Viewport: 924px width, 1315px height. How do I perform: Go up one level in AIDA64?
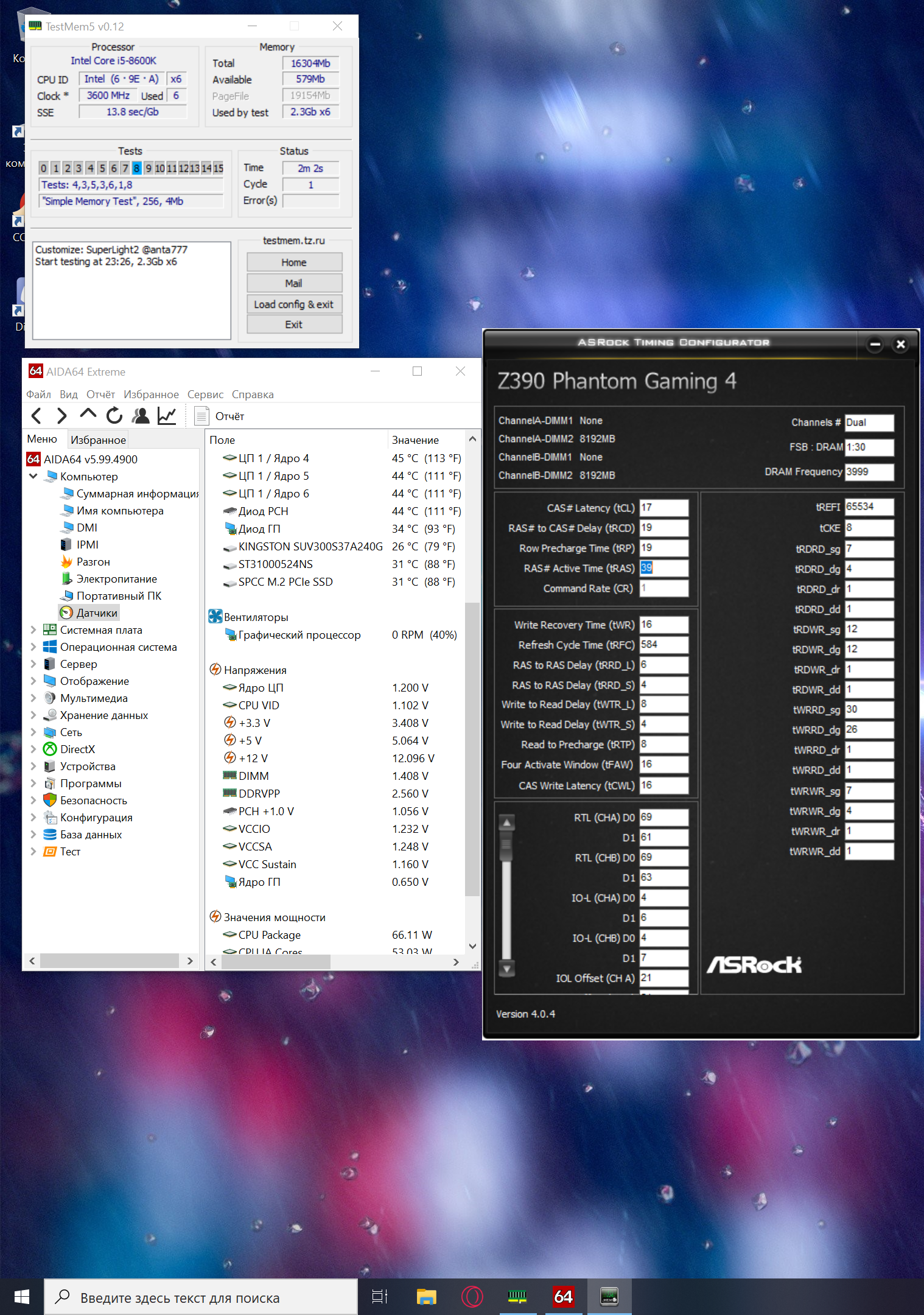tap(88, 415)
